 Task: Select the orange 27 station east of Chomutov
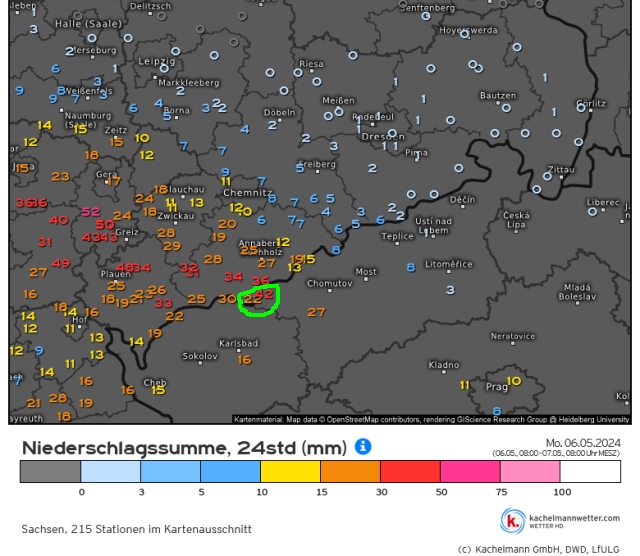tap(316, 313)
